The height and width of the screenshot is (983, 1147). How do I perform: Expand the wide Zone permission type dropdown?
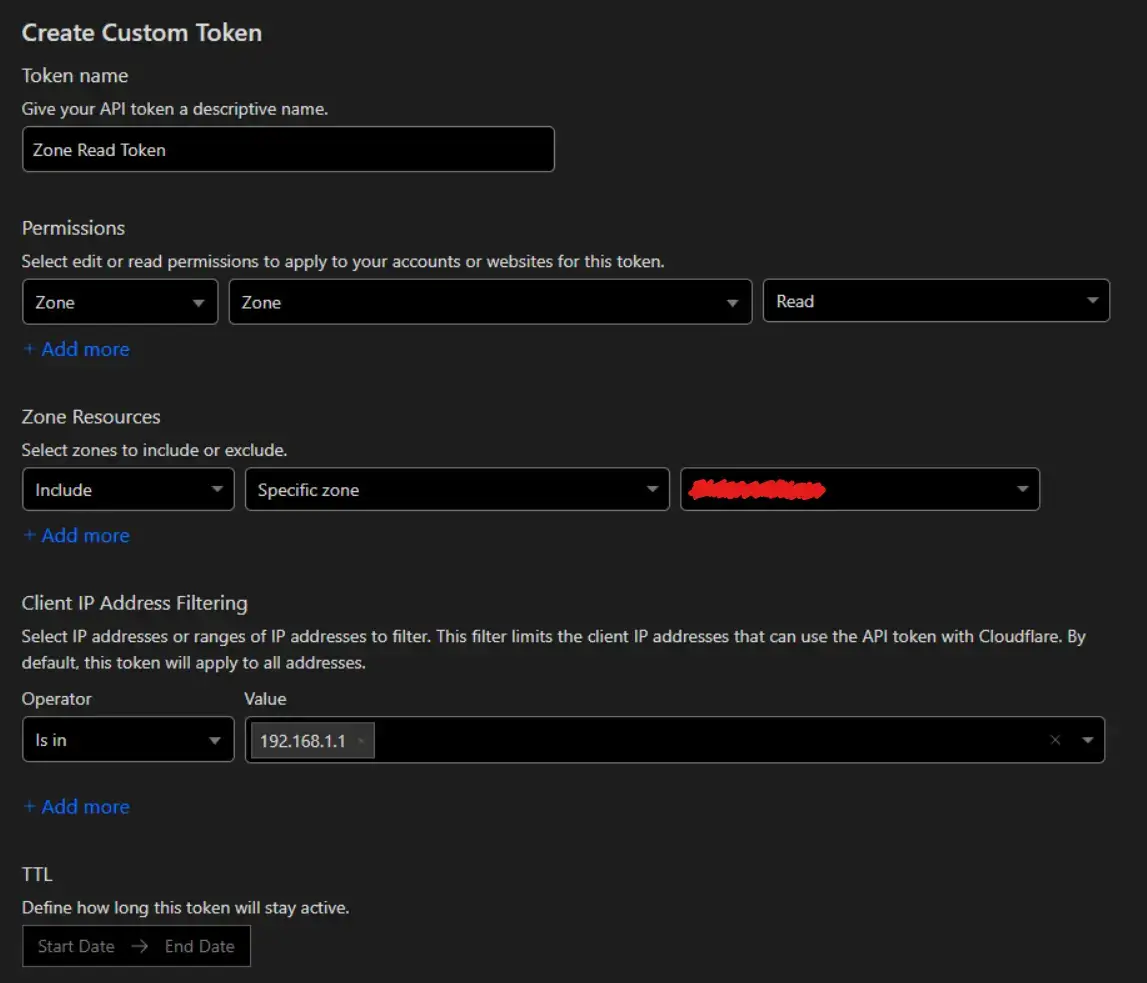pos(490,302)
